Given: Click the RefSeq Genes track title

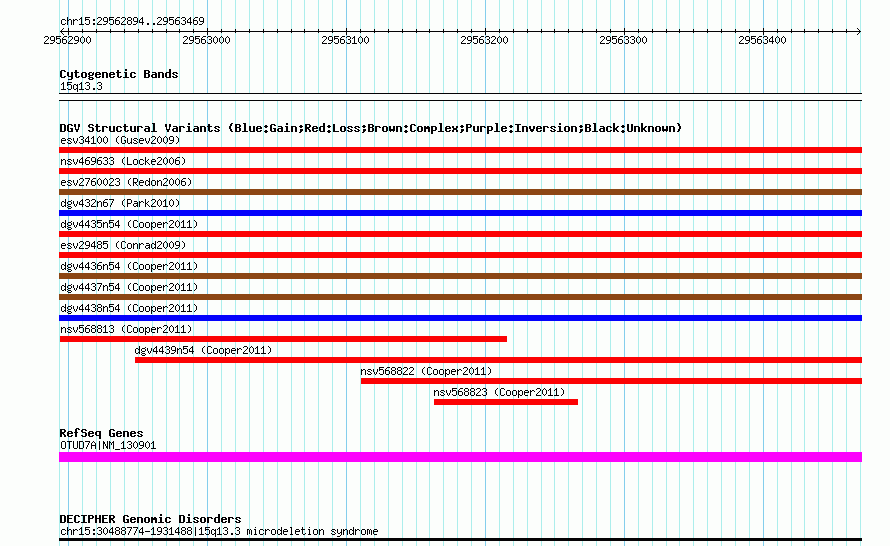Looking at the screenshot, I should (101, 433).
